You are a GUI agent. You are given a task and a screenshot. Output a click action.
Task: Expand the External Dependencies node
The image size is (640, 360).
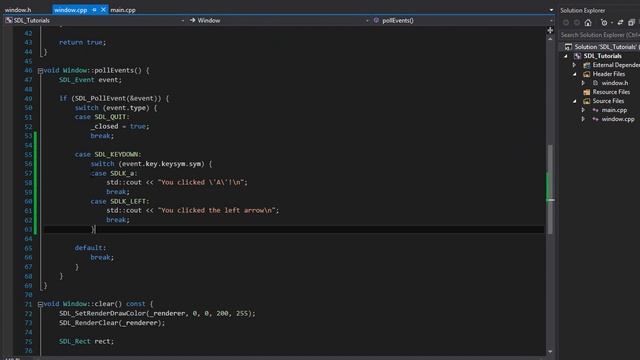point(574,65)
